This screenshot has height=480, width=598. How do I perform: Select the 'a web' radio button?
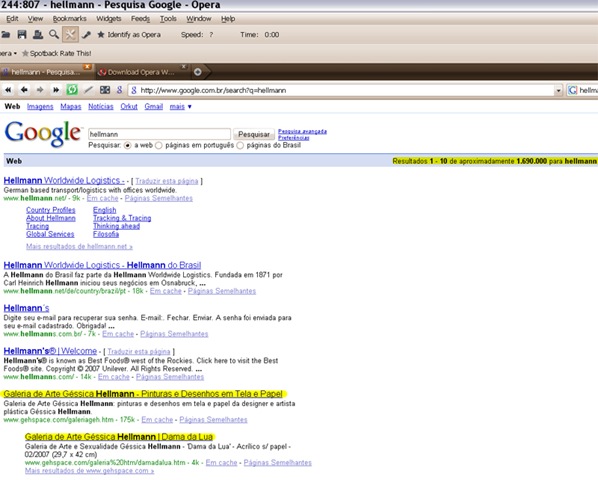127,146
